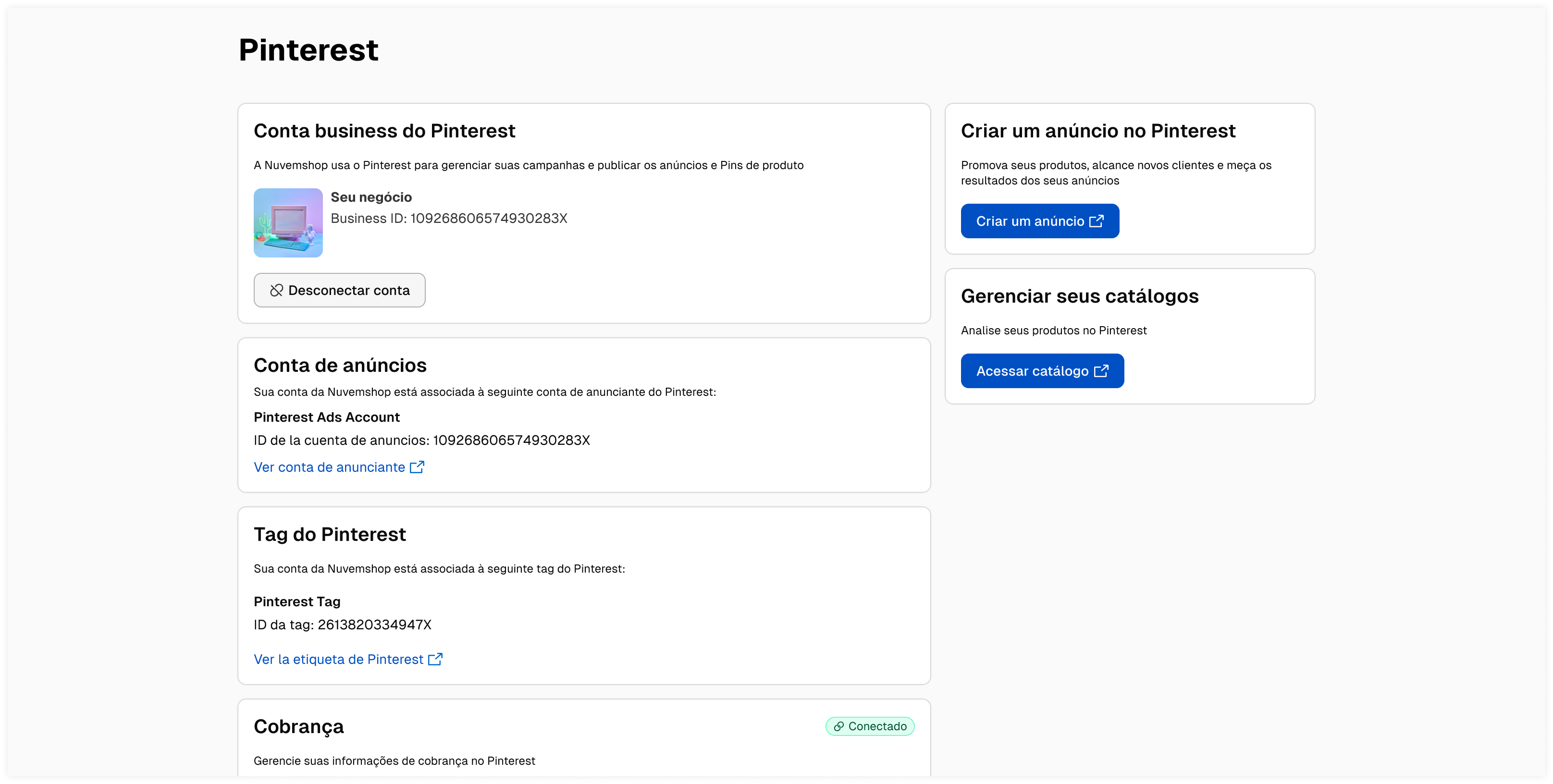Click the Desconectar conta button
1553x784 pixels.
coord(339,291)
